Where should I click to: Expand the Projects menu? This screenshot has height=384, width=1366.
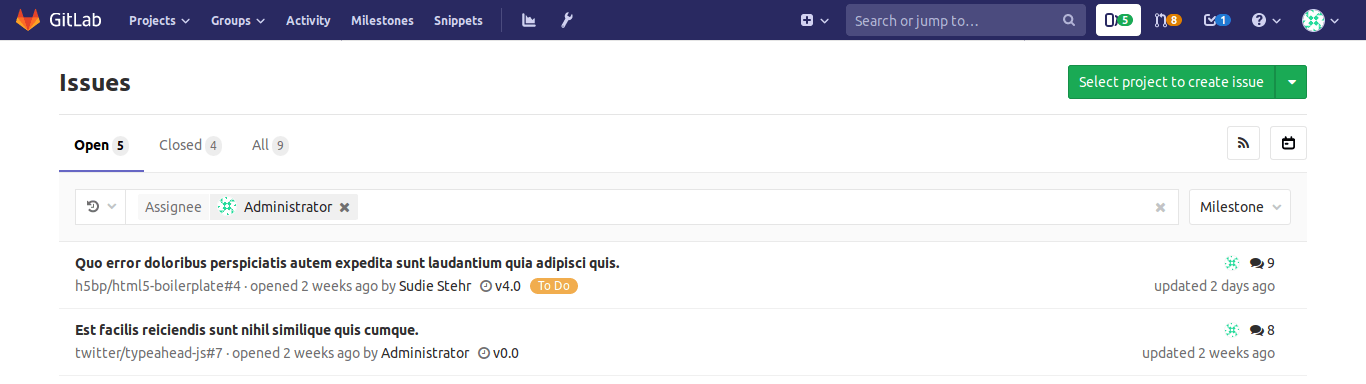tap(159, 20)
